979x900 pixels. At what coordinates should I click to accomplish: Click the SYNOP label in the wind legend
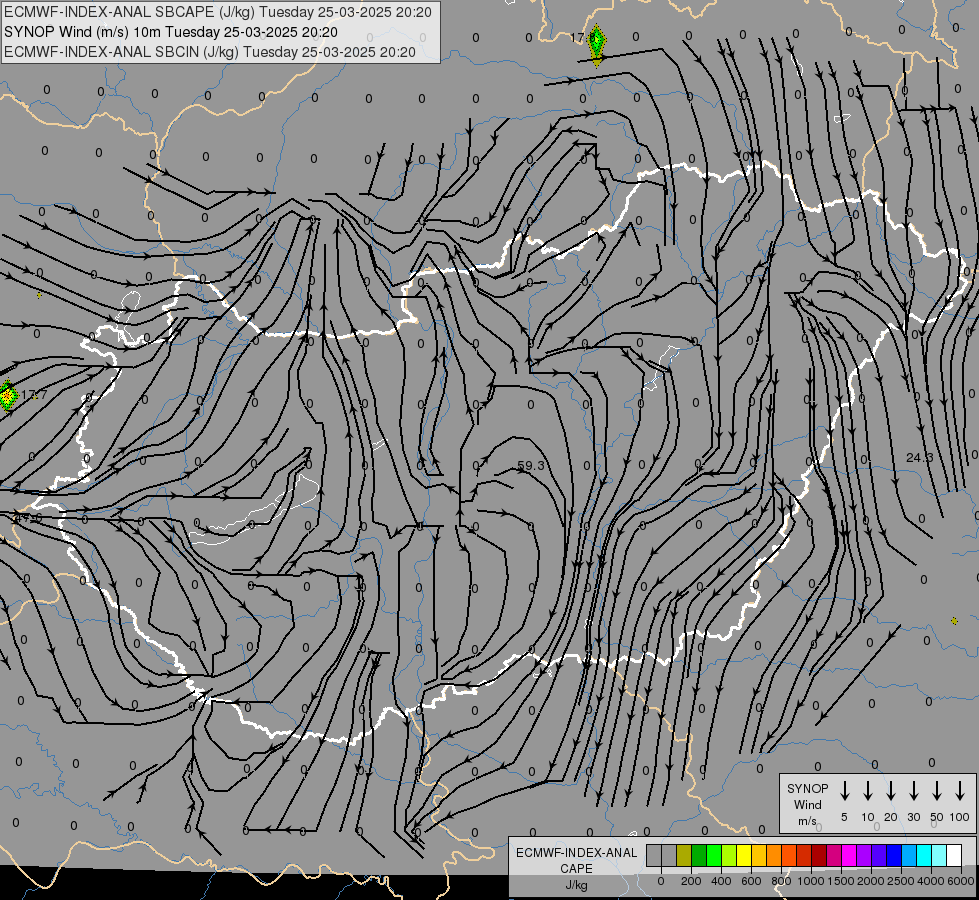(807, 789)
